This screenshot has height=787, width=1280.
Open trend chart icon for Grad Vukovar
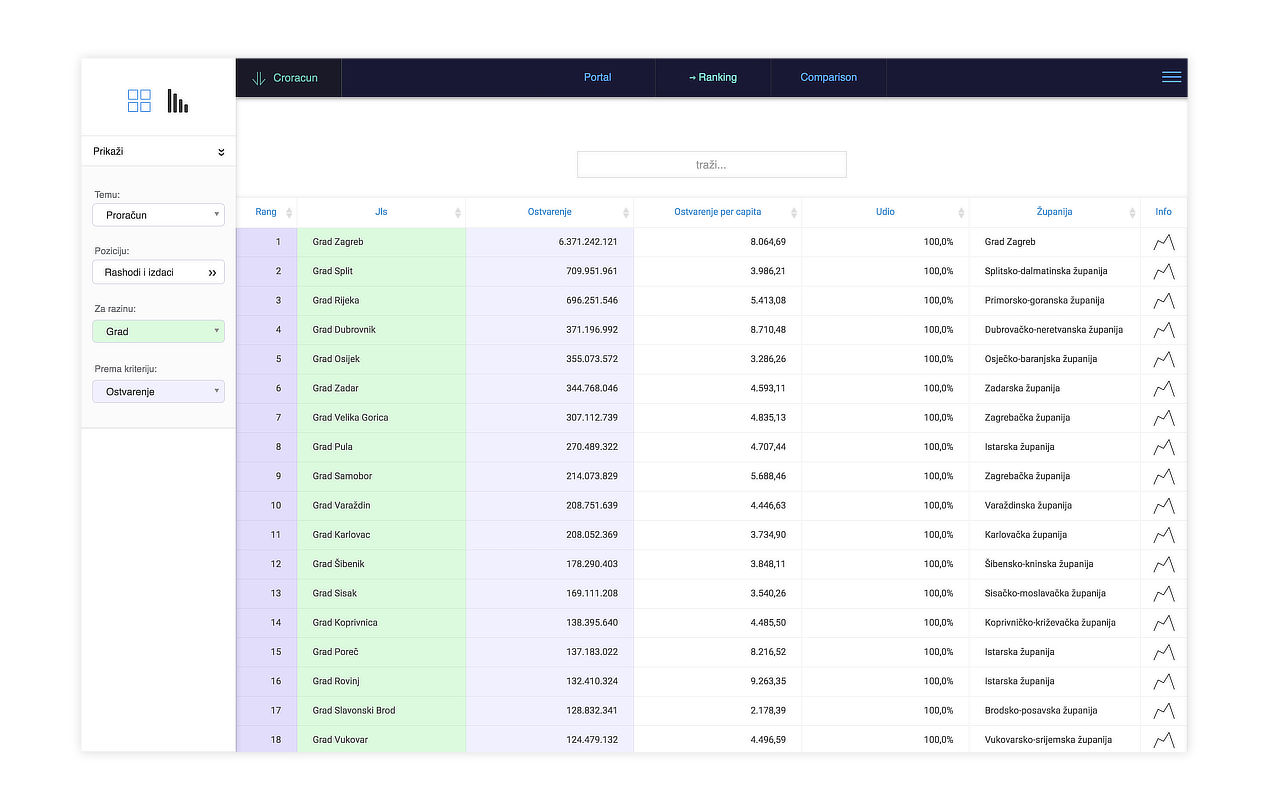(1163, 740)
